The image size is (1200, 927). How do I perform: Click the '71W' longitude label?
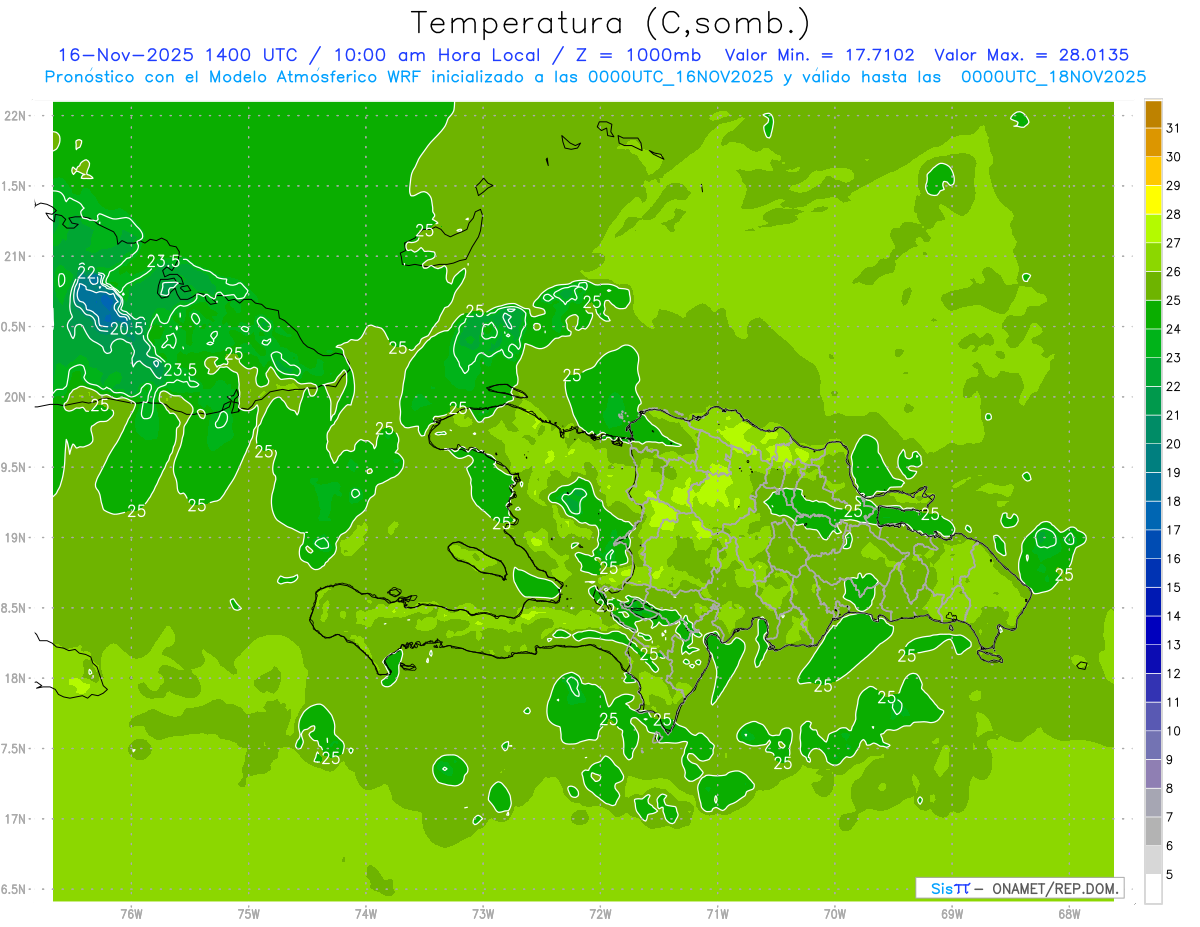[x=717, y=914]
